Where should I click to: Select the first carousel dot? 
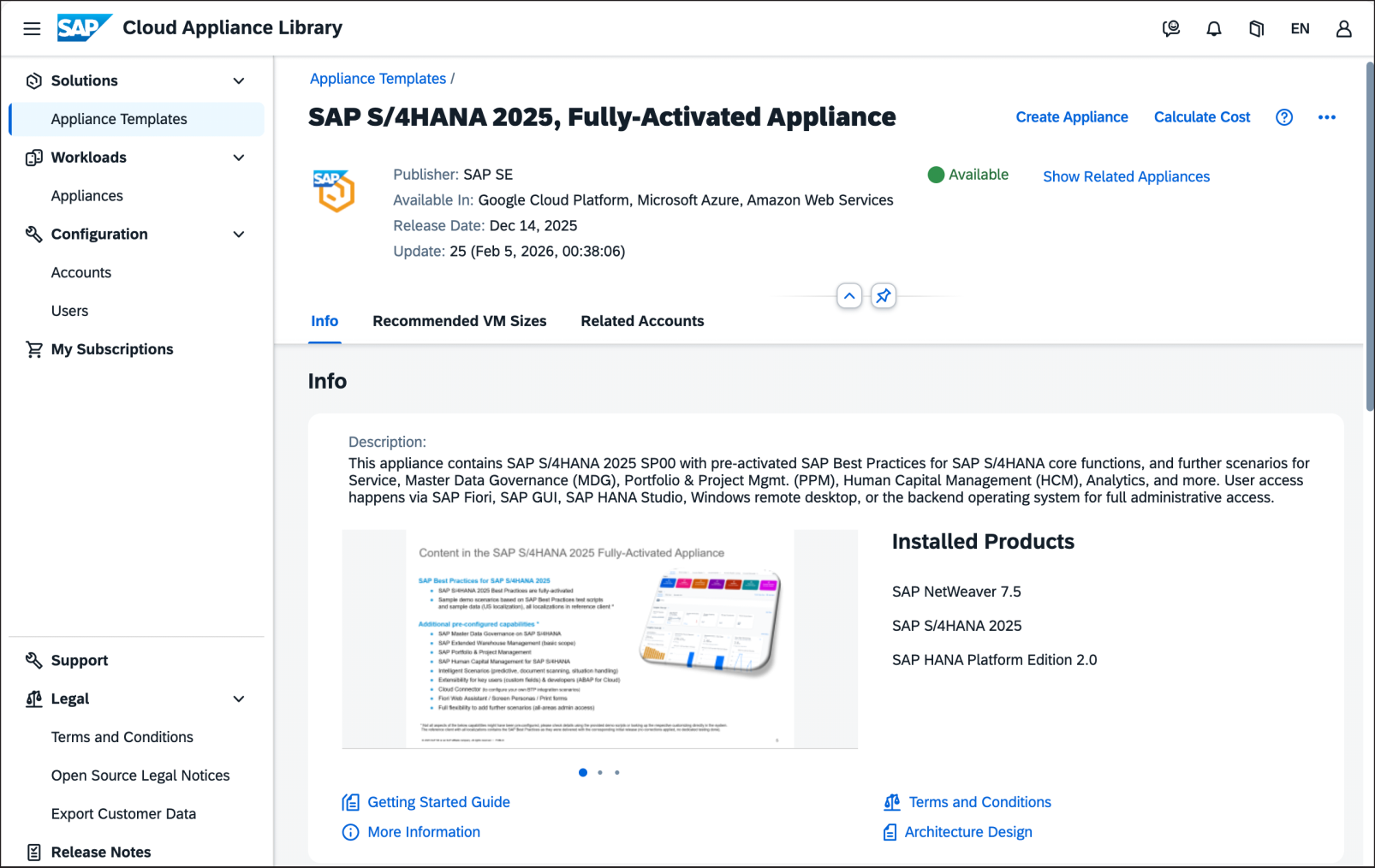pyautogui.click(x=583, y=773)
